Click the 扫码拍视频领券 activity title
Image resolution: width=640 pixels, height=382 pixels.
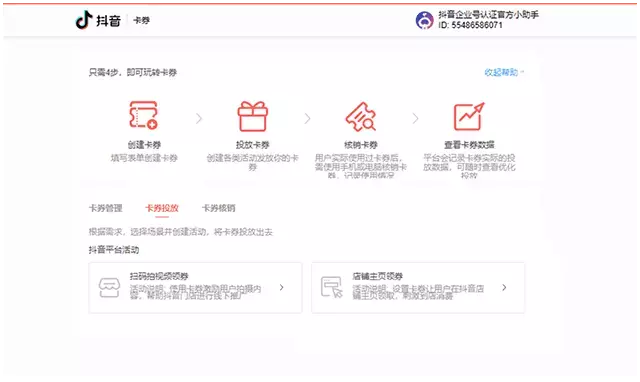click(159, 276)
